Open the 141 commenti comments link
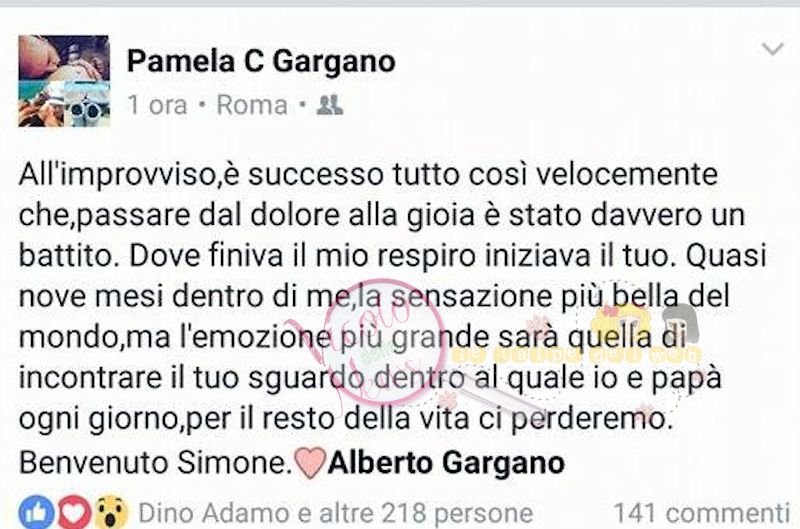 (702, 513)
